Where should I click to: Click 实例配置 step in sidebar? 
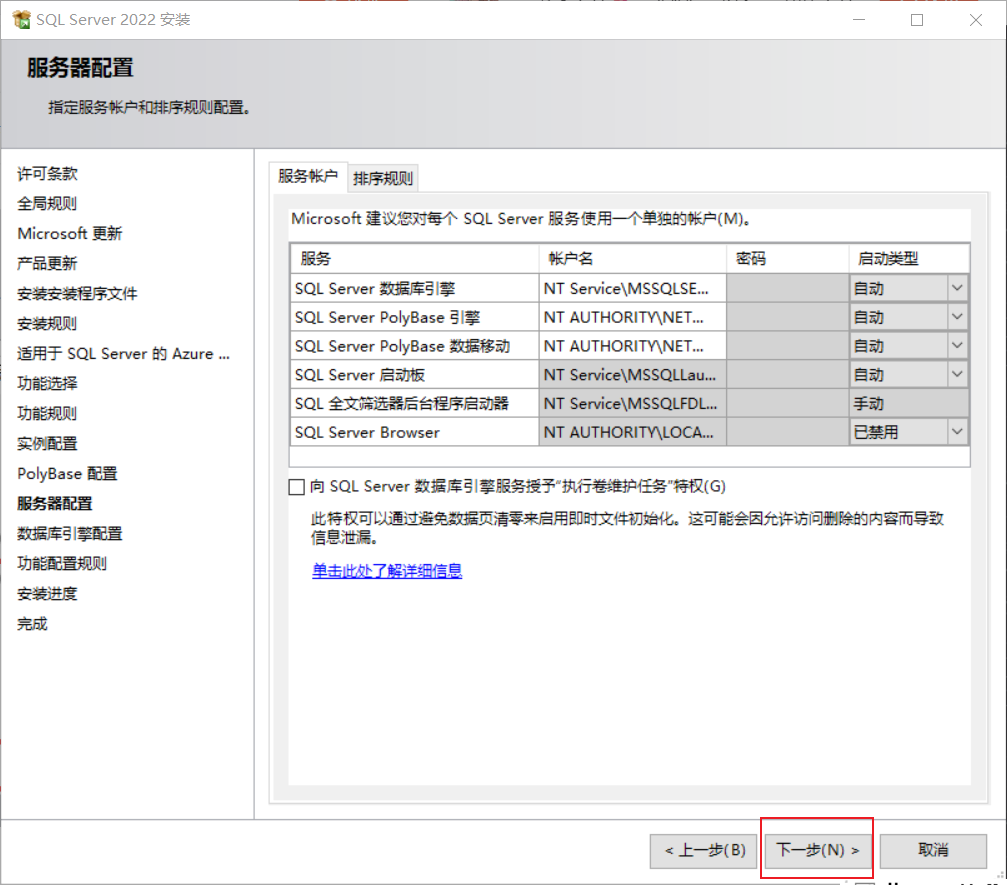click(x=47, y=443)
